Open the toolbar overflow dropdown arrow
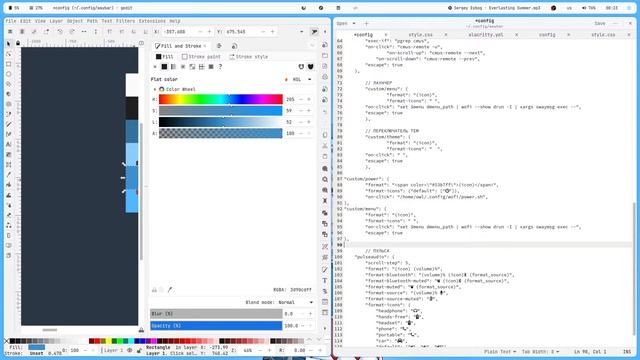640x360 pixels. 302,31
